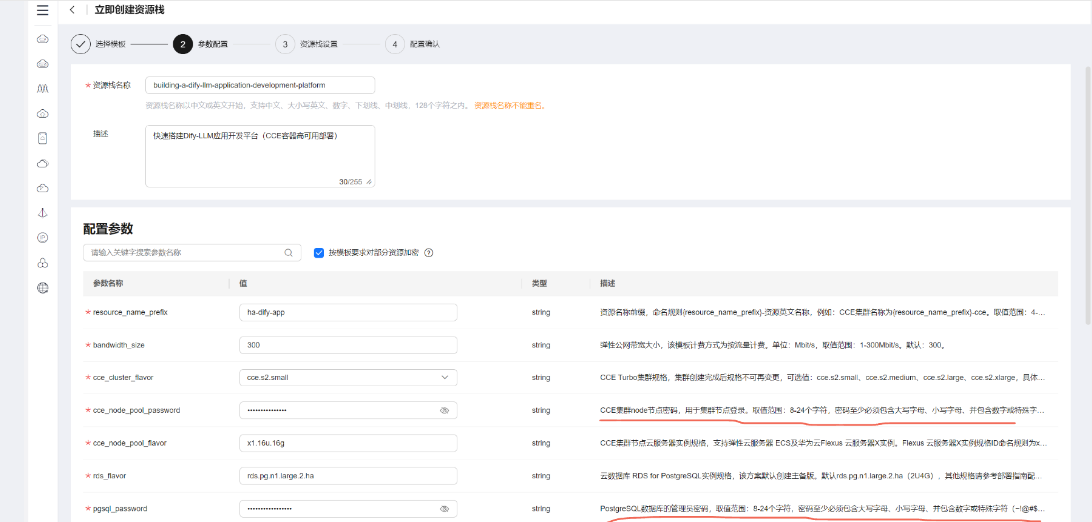1092x522 pixels.
Task: Click the globe icon in the left sidebar
Action: coord(42,288)
